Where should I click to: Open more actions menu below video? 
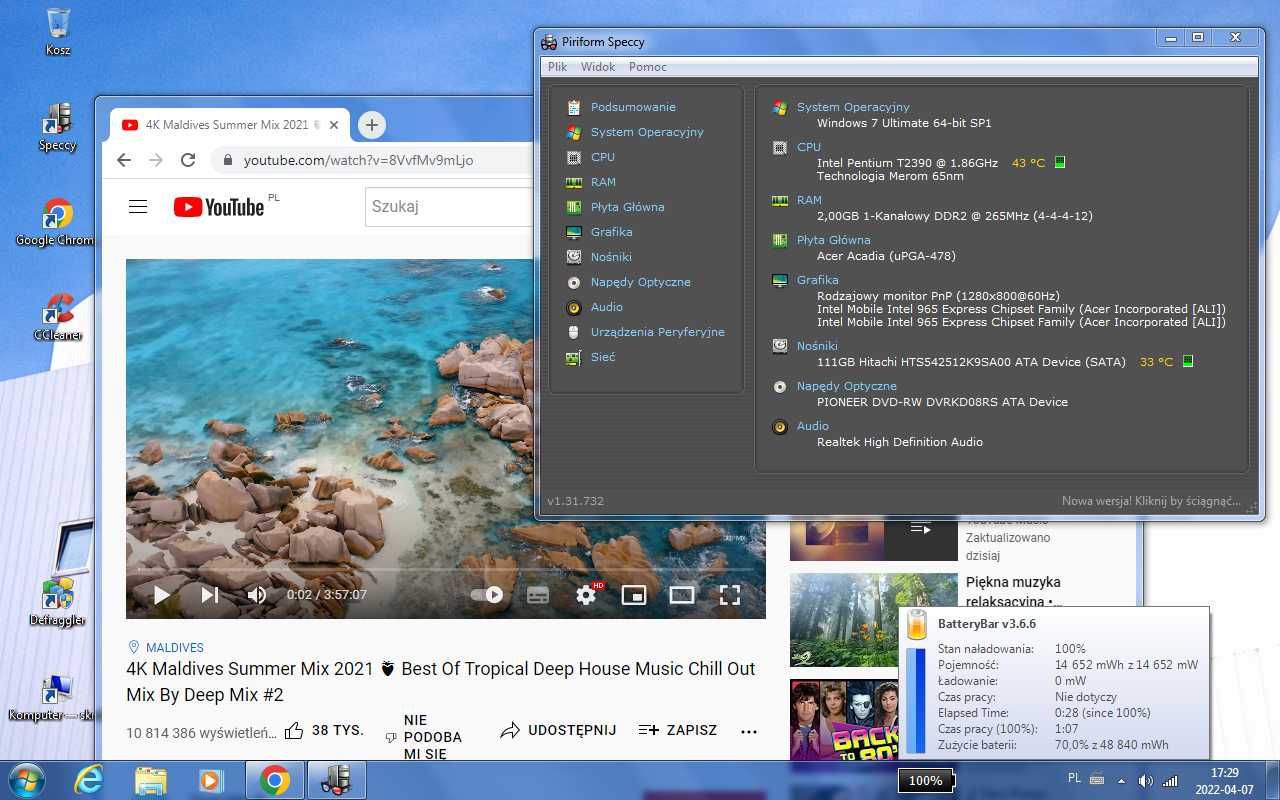(749, 732)
